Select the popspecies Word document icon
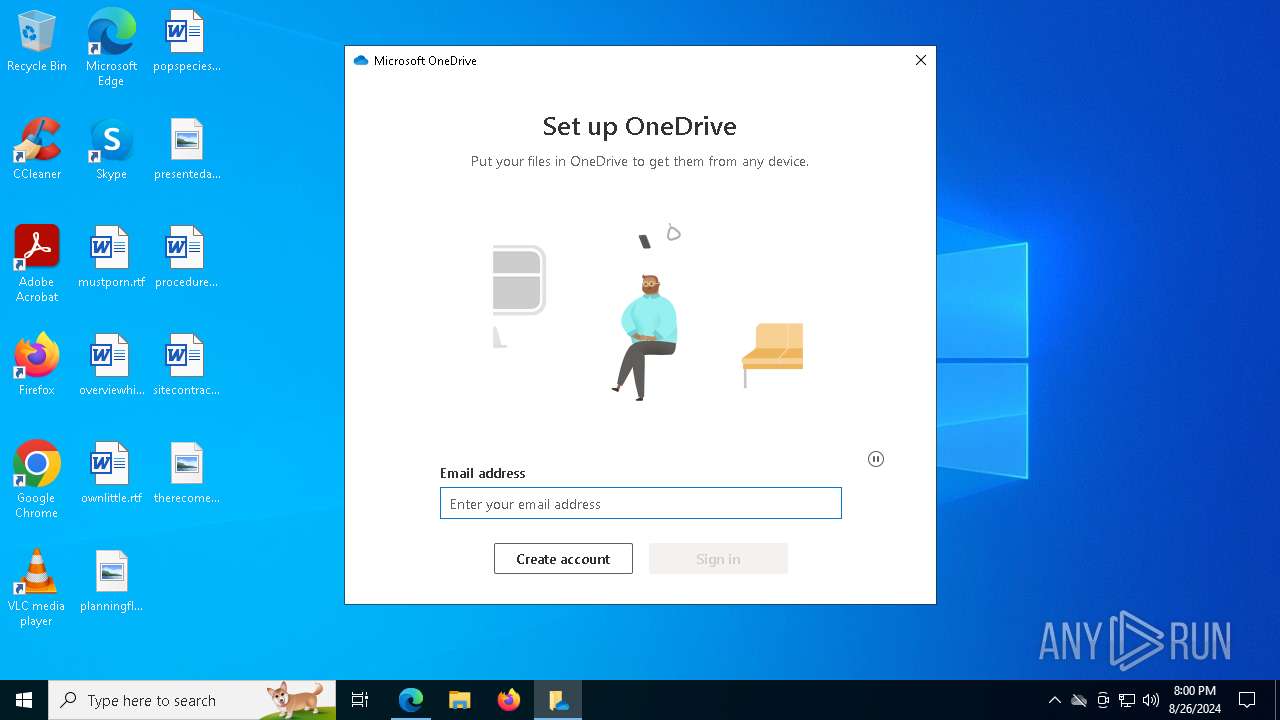The height and width of the screenshot is (720, 1280). (186, 42)
